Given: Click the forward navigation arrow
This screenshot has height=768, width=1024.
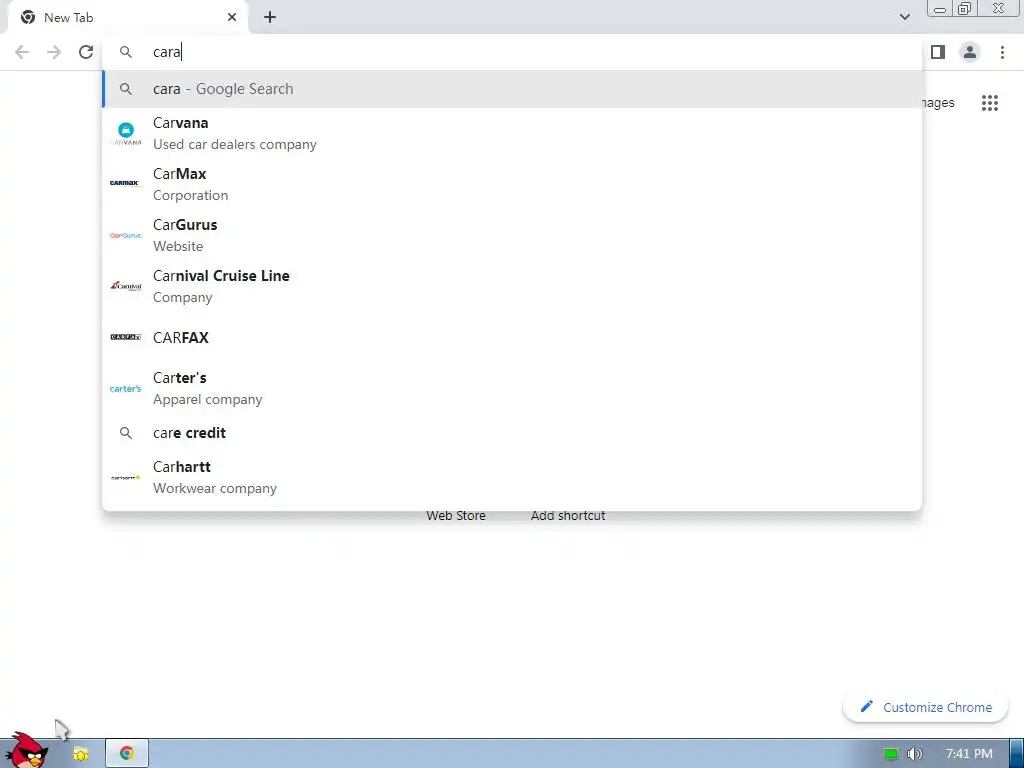Looking at the screenshot, I should point(54,52).
